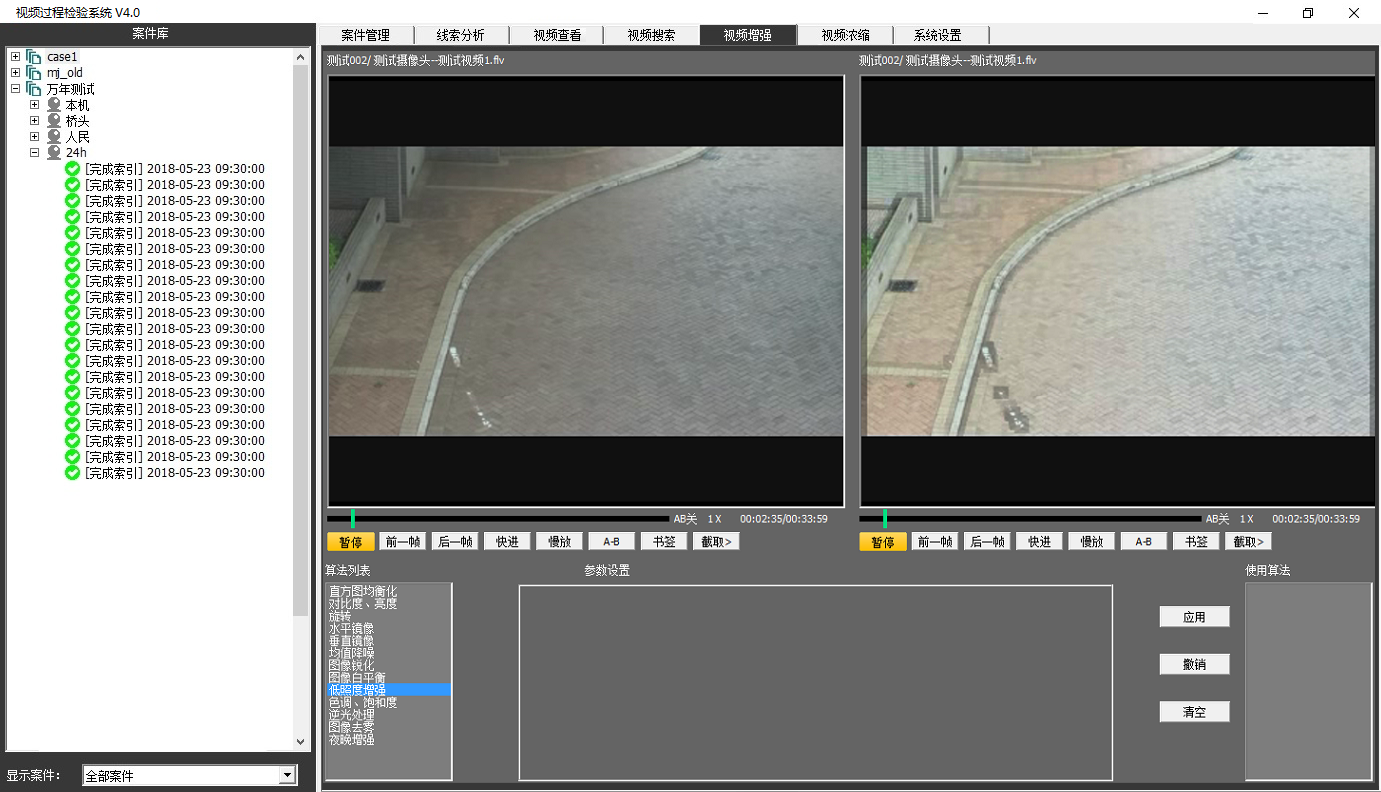Click the 万年测试 case folder icon

[34, 89]
